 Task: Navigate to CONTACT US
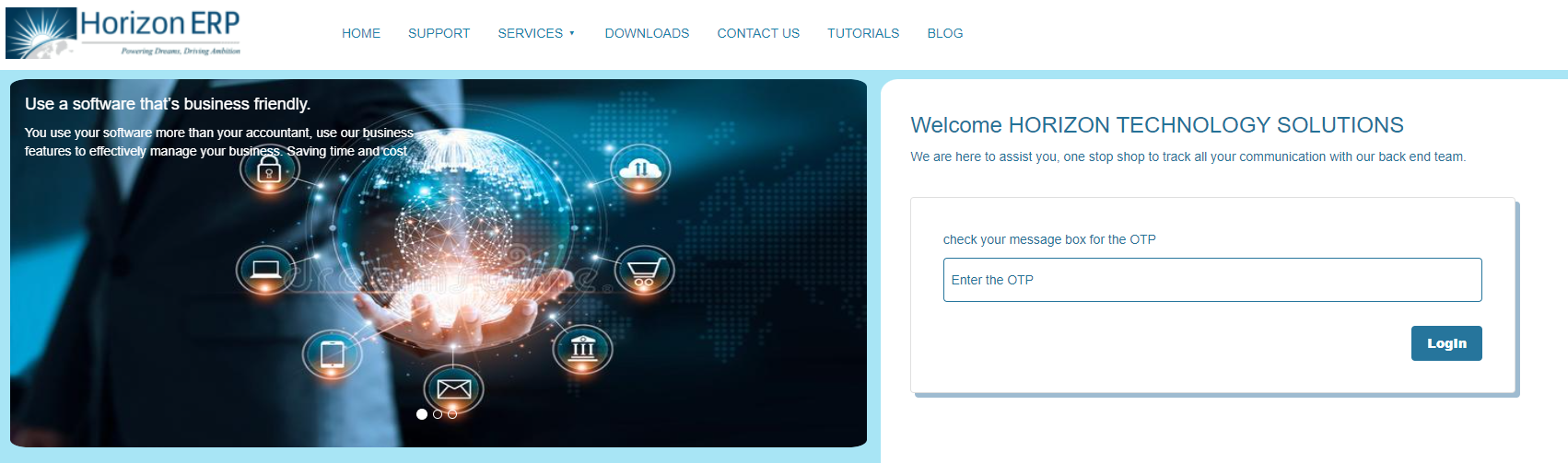(758, 33)
